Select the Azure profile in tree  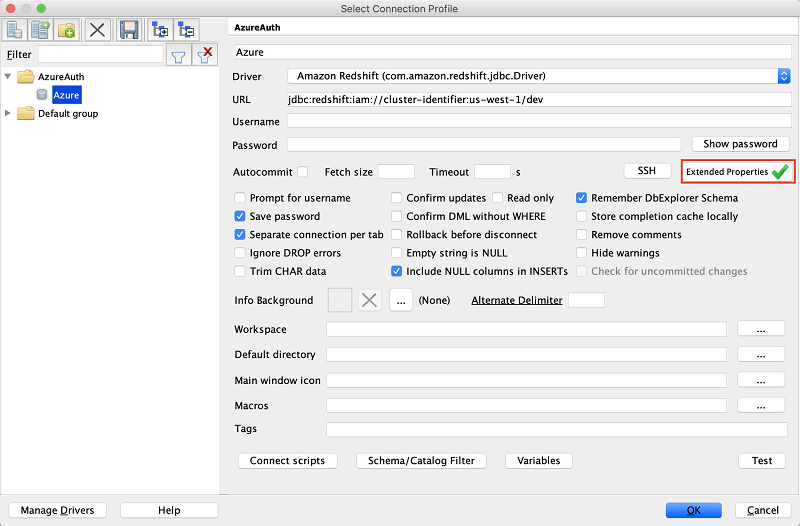[66, 95]
